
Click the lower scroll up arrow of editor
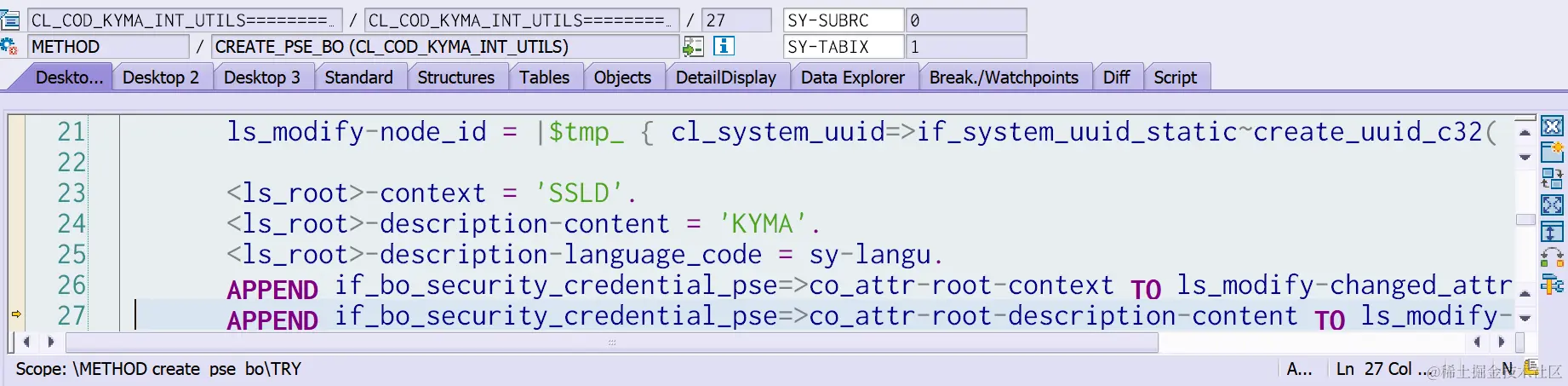[1525, 293]
